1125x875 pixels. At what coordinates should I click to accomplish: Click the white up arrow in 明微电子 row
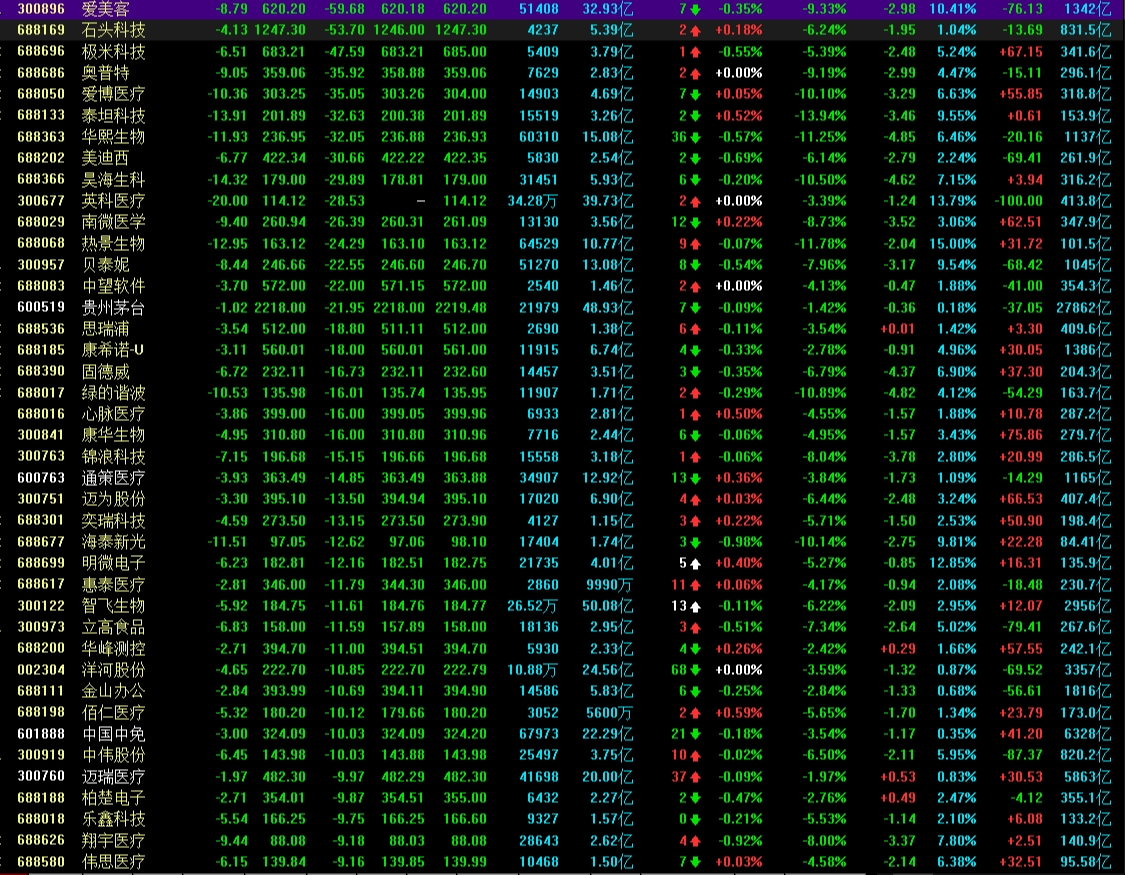tap(695, 563)
